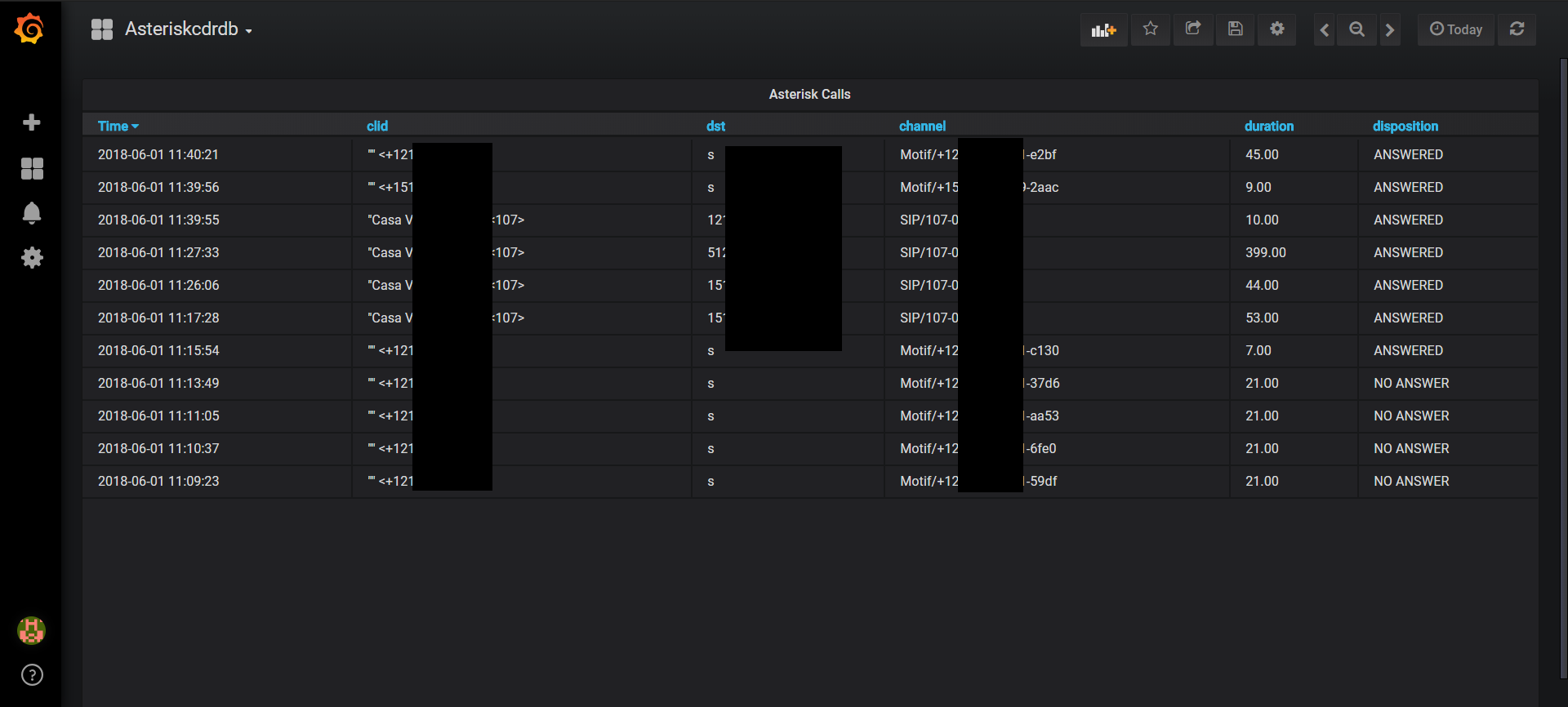Open the Today time range picker
This screenshot has width=1568, height=707.
[x=1456, y=29]
